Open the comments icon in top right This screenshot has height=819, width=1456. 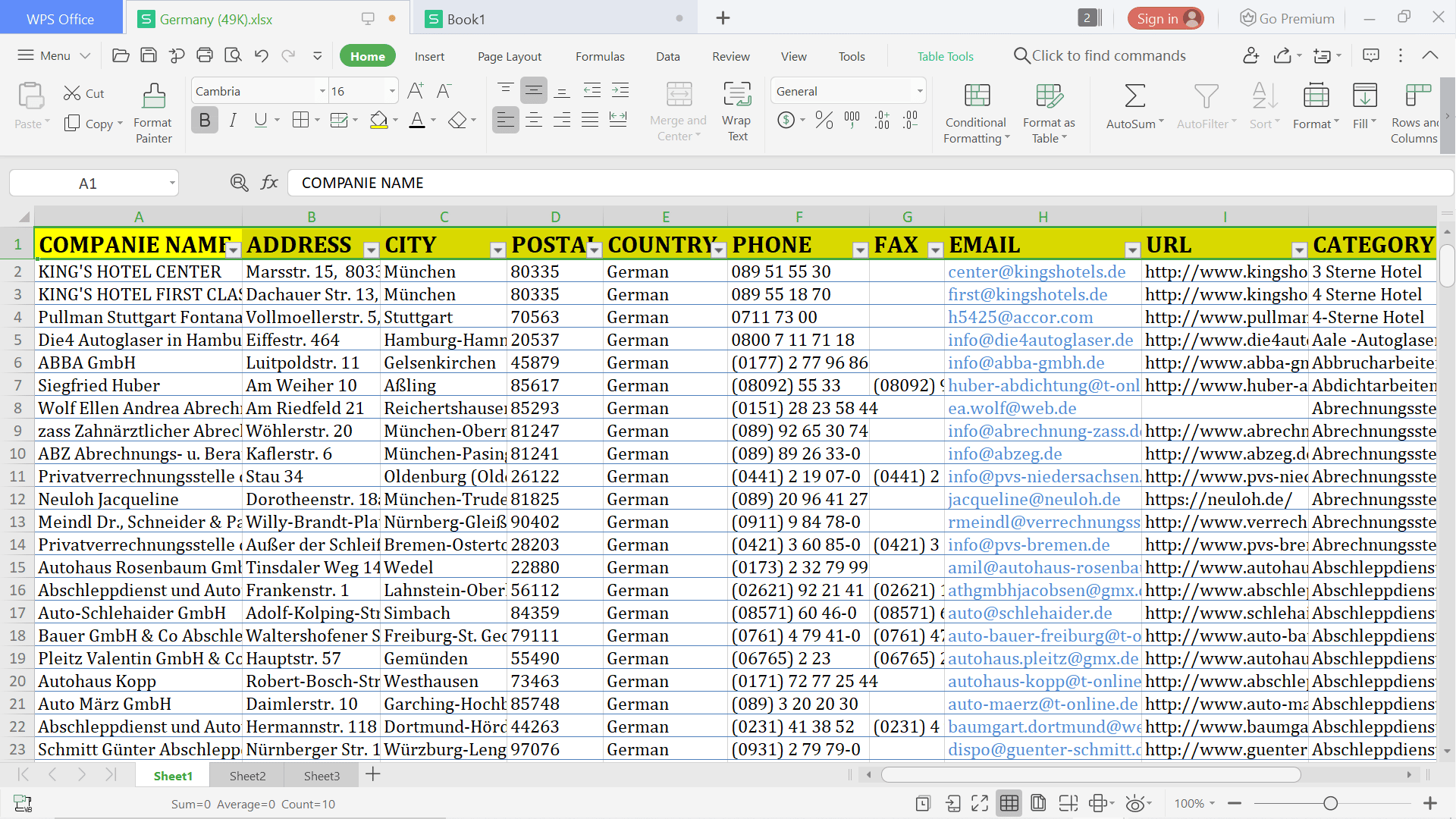(1371, 55)
